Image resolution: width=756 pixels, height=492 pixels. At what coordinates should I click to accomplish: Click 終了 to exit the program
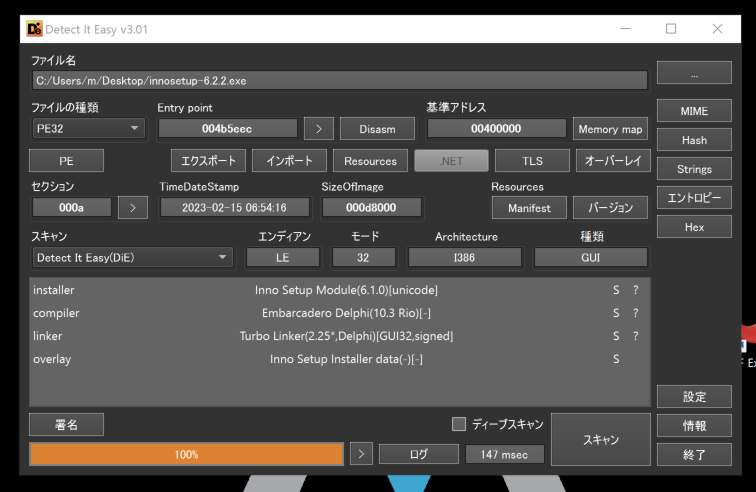point(694,454)
